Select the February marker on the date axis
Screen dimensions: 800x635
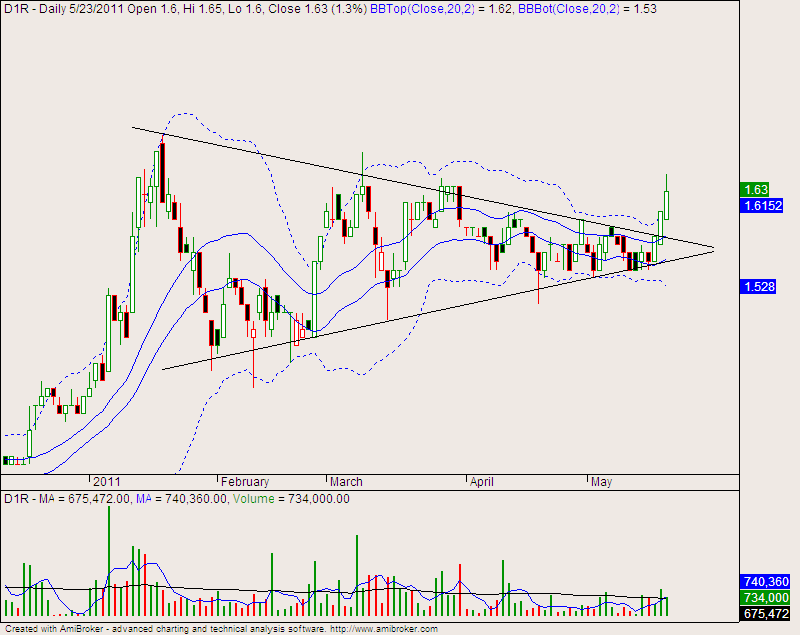coord(244,480)
